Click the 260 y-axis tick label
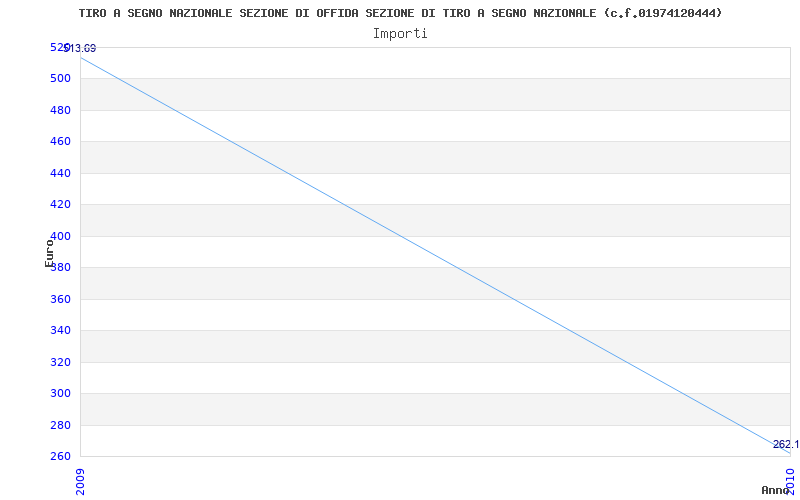Screen dimensions: 800x500 tap(59, 457)
